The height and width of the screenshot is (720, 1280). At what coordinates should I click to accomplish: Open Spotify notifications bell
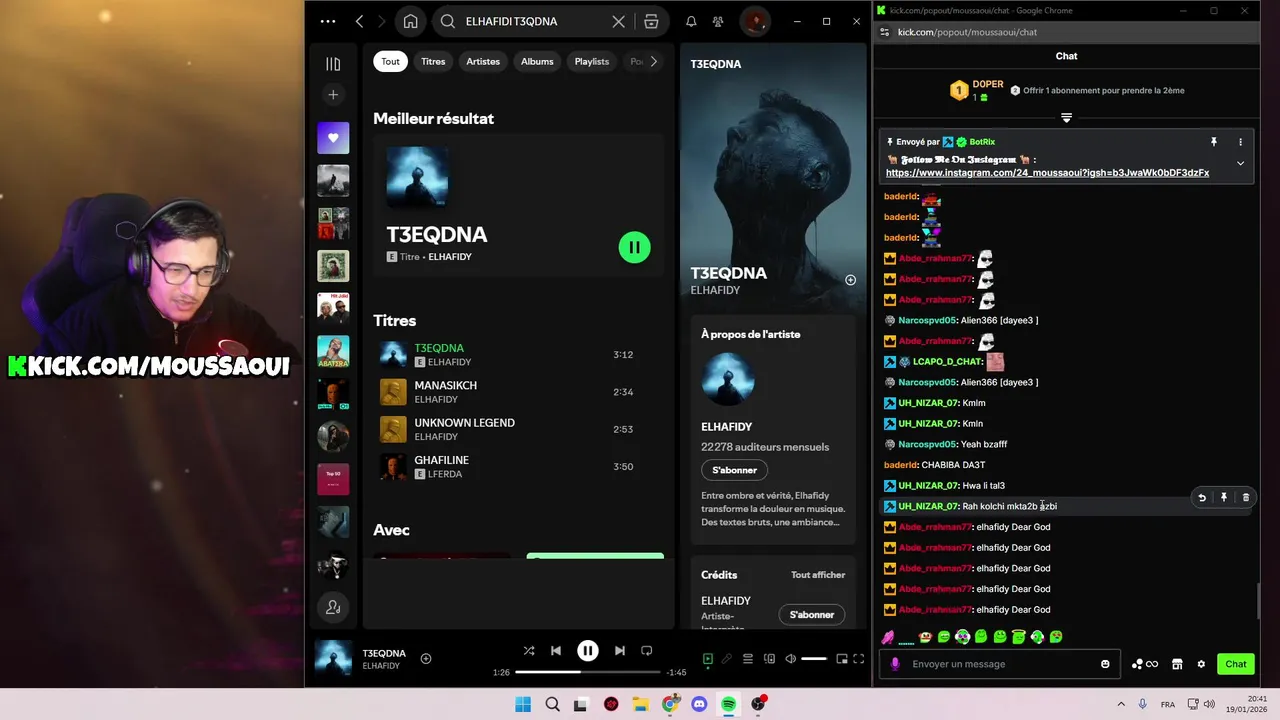click(x=691, y=21)
